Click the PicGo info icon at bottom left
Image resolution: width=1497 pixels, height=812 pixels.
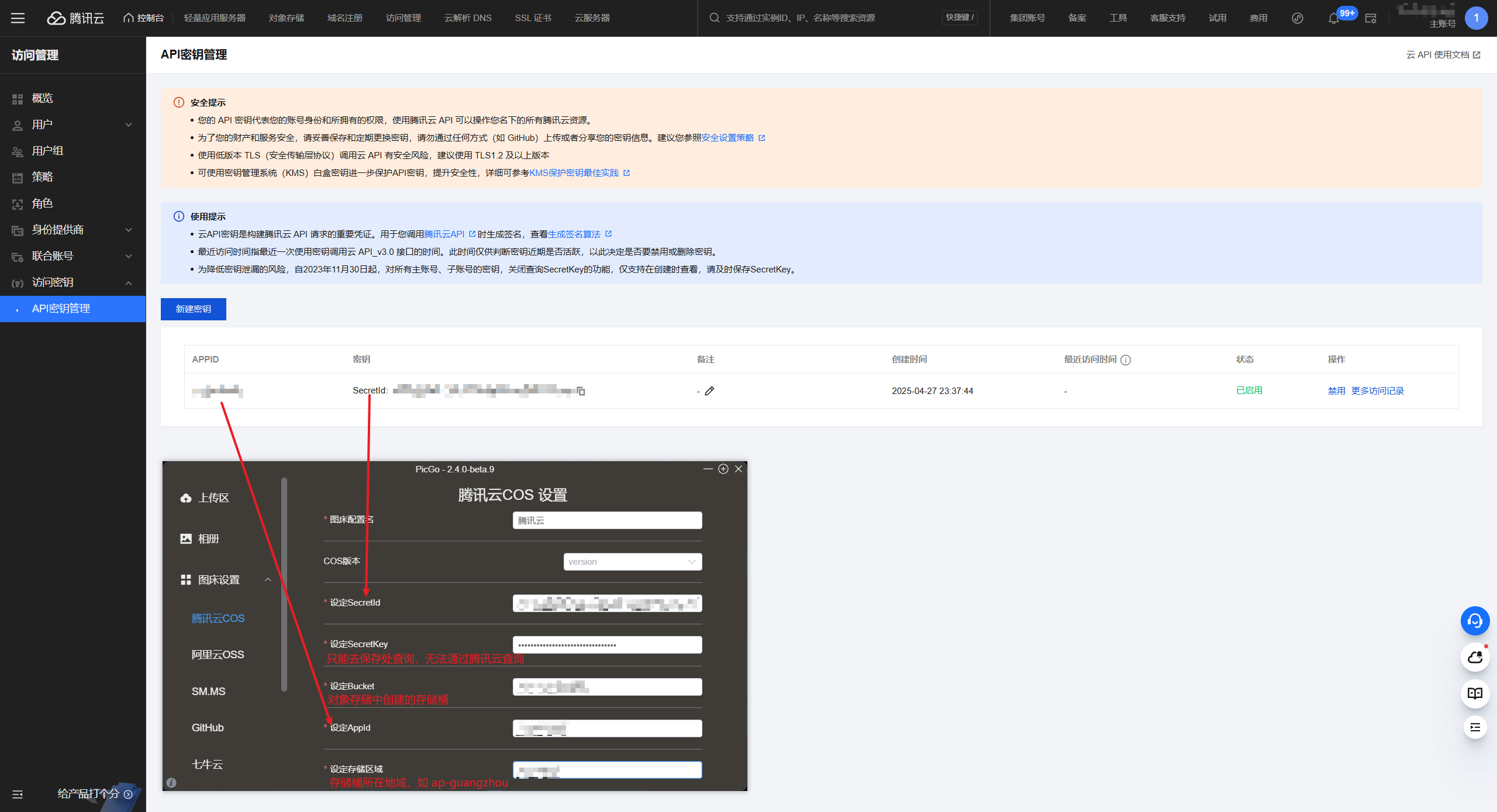pos(171,783)
